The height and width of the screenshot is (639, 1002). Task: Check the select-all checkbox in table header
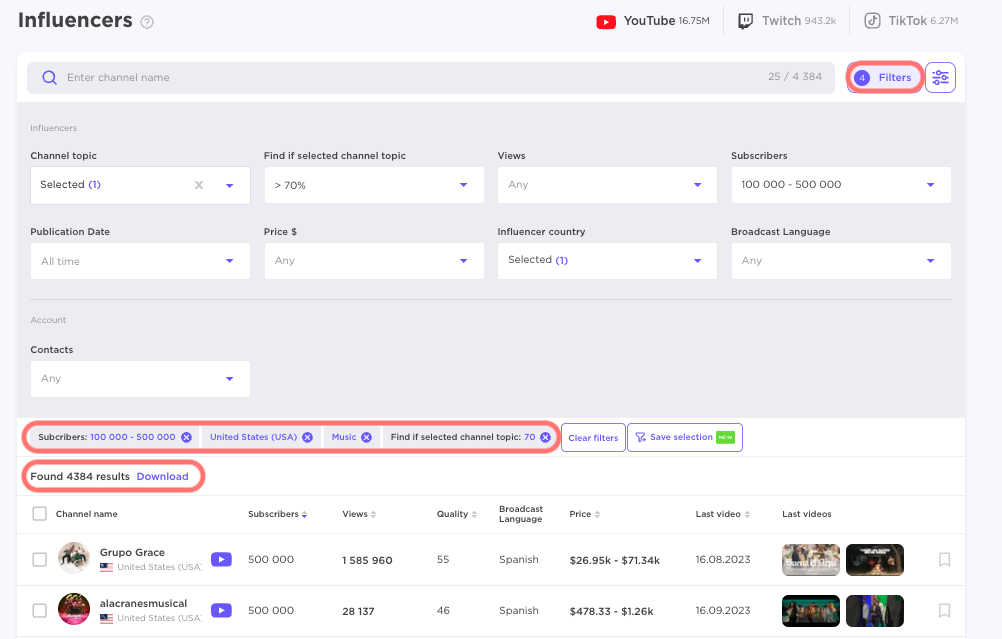tap(39, 513)
